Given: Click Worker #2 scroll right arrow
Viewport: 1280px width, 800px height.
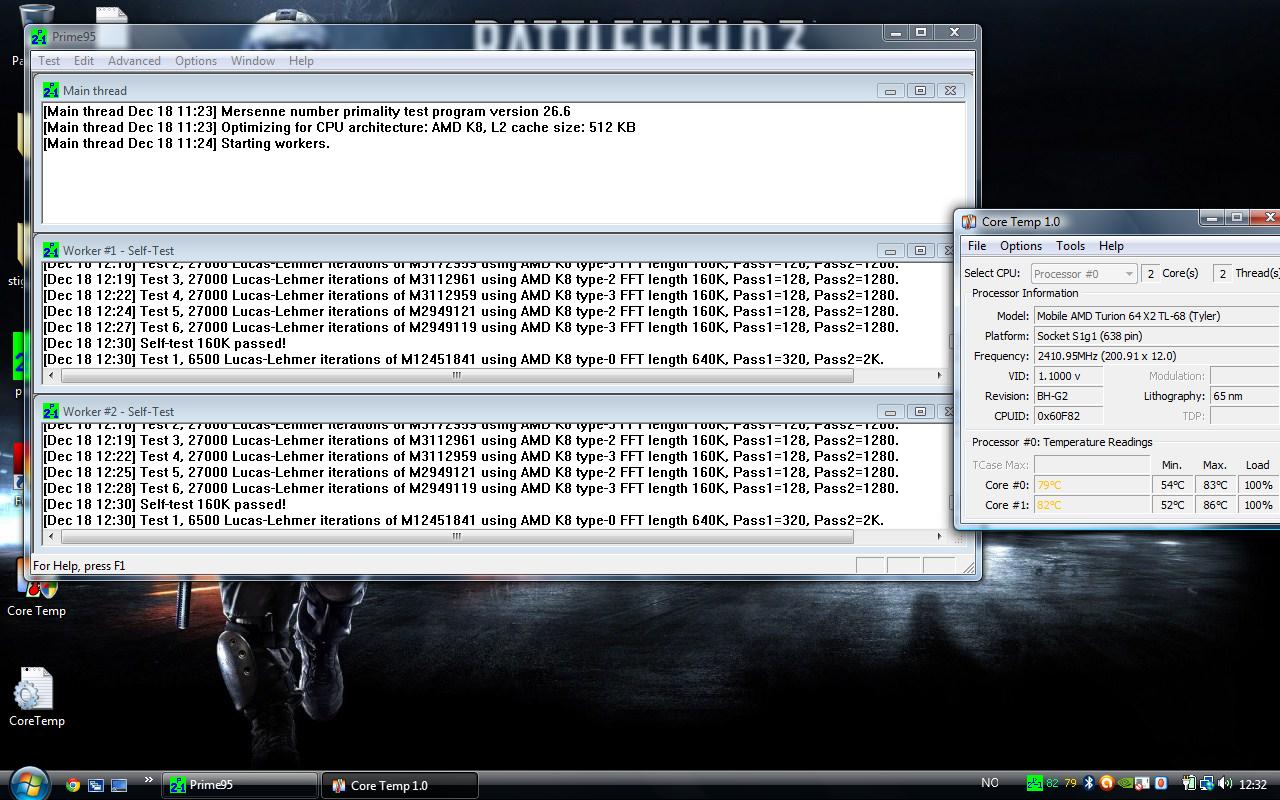Looking at the screenshot, I should tap(939, 537).
